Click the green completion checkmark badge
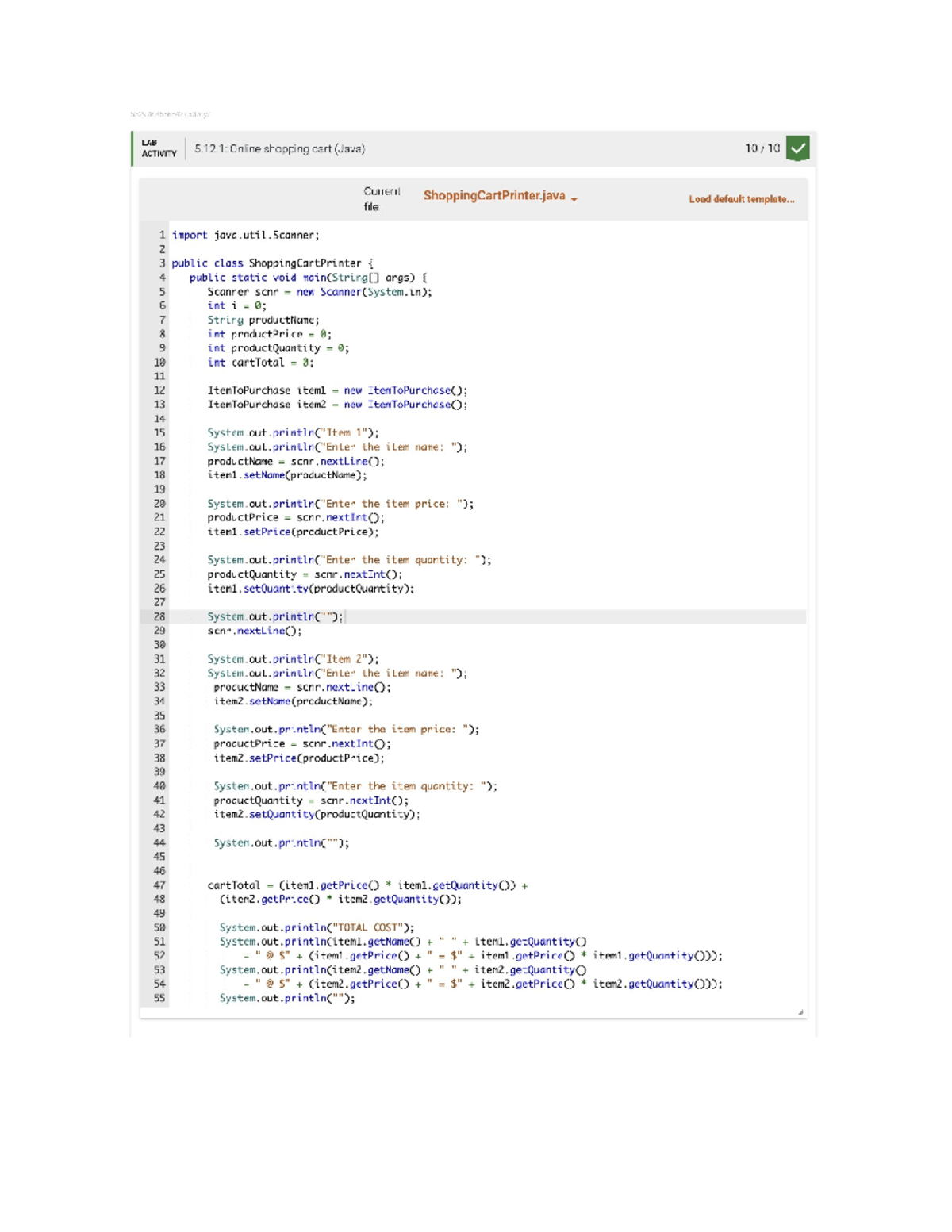The height and width of the screenshot is (1232, 952). coord(798,148)
